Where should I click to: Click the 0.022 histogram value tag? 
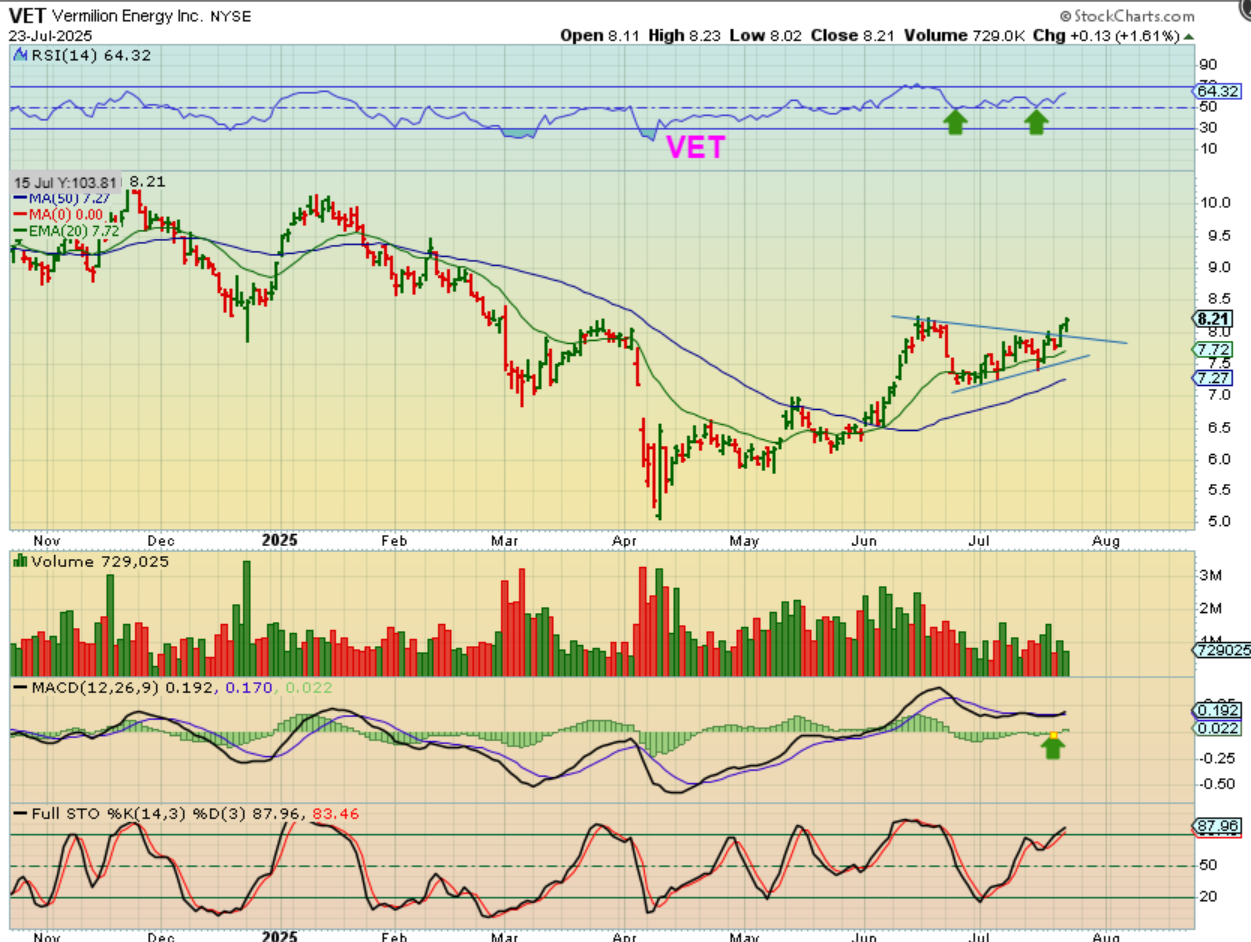1219,729
